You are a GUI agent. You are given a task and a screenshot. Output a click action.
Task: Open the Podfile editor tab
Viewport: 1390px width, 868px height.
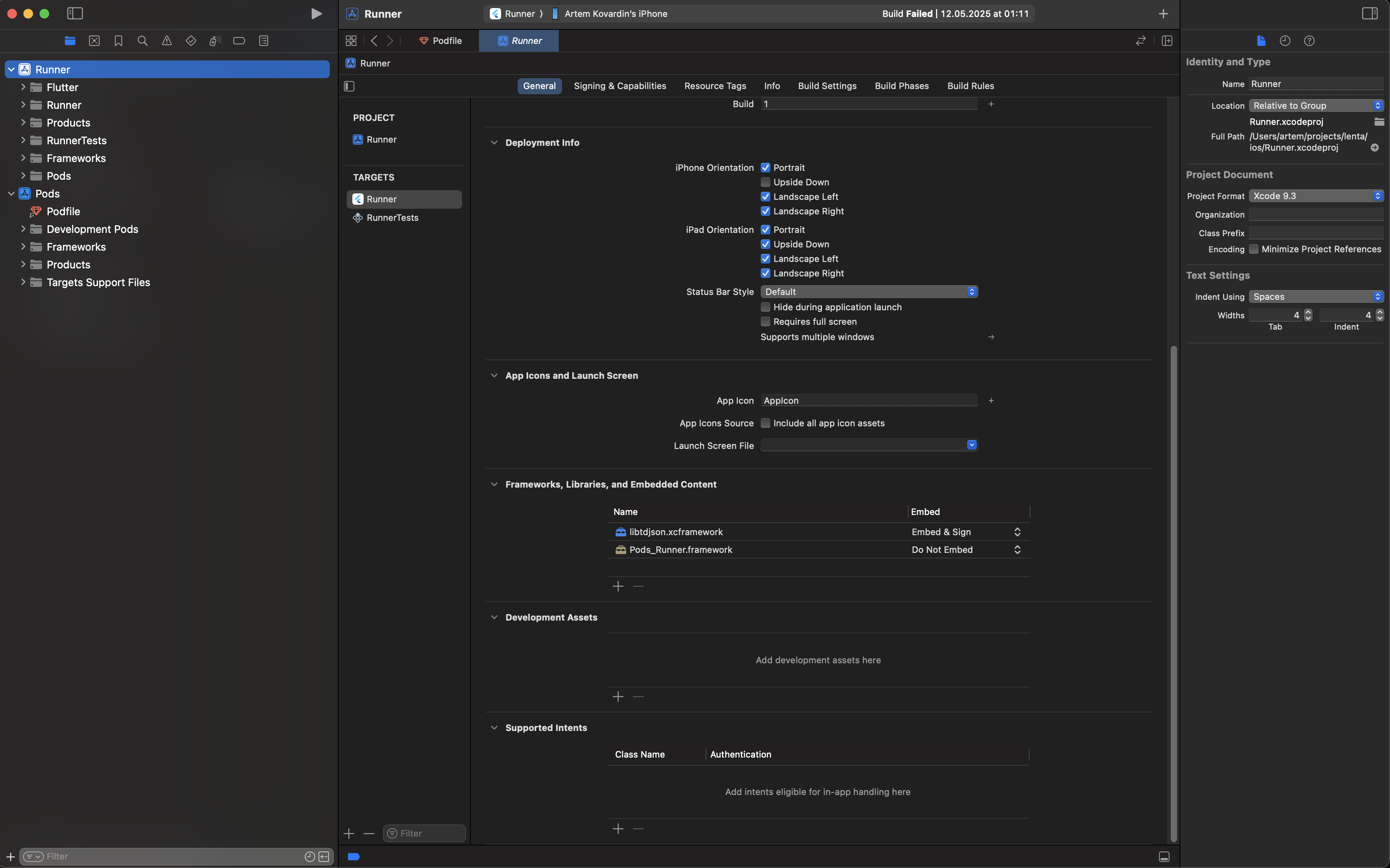point(440,41)
